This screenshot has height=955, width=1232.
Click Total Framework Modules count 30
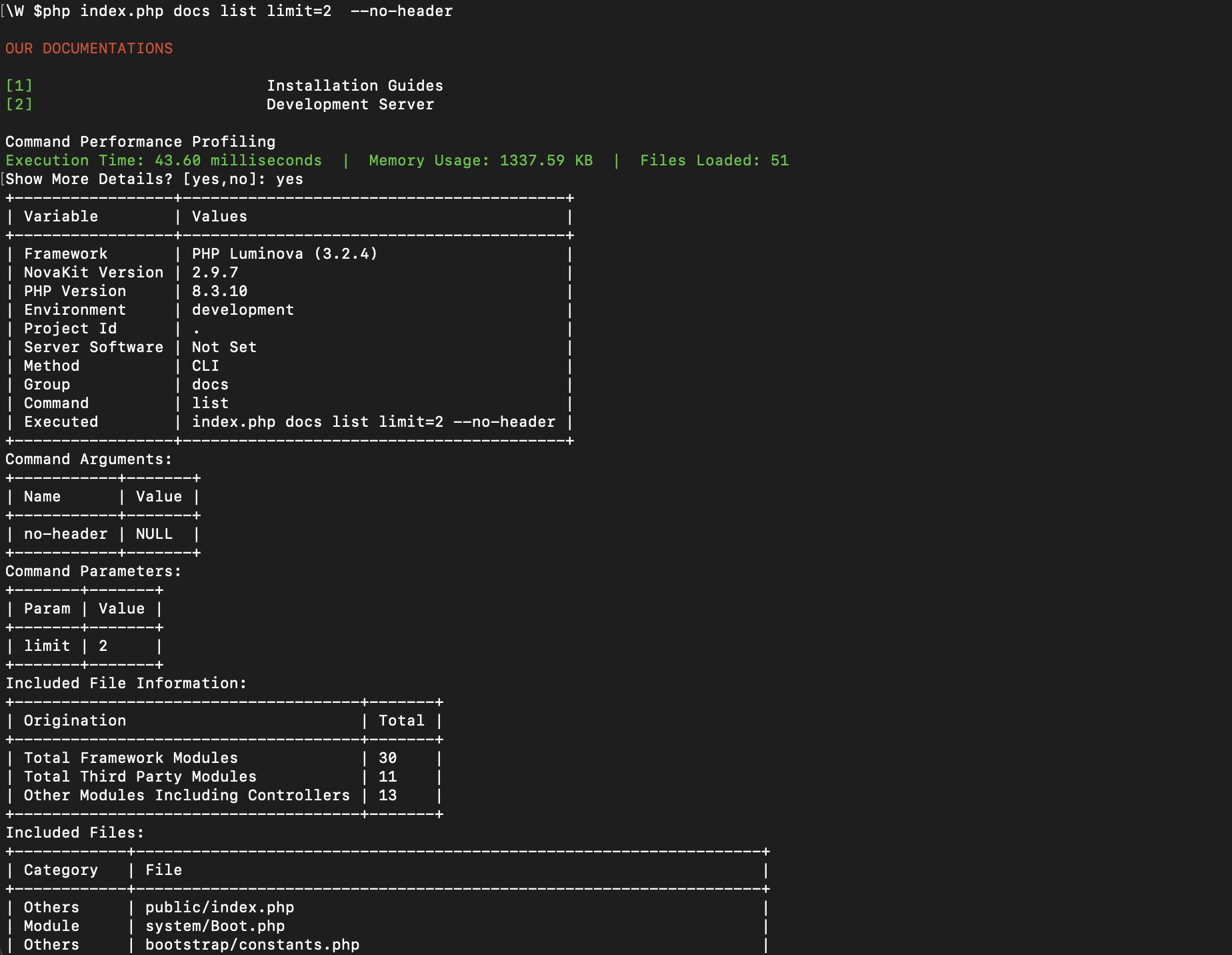point(387,758)
